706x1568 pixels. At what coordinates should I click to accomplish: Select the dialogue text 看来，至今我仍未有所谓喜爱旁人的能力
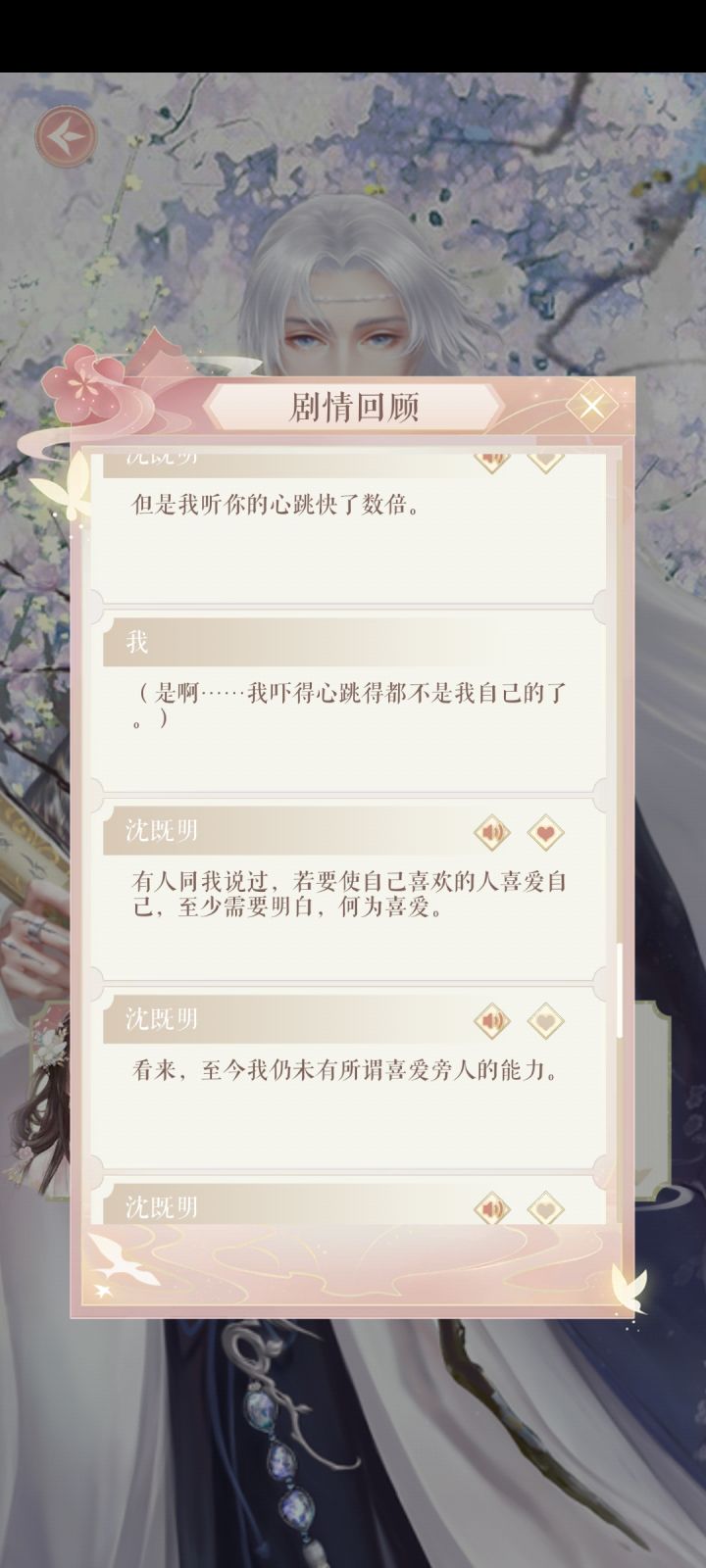tap(346, 1070)
